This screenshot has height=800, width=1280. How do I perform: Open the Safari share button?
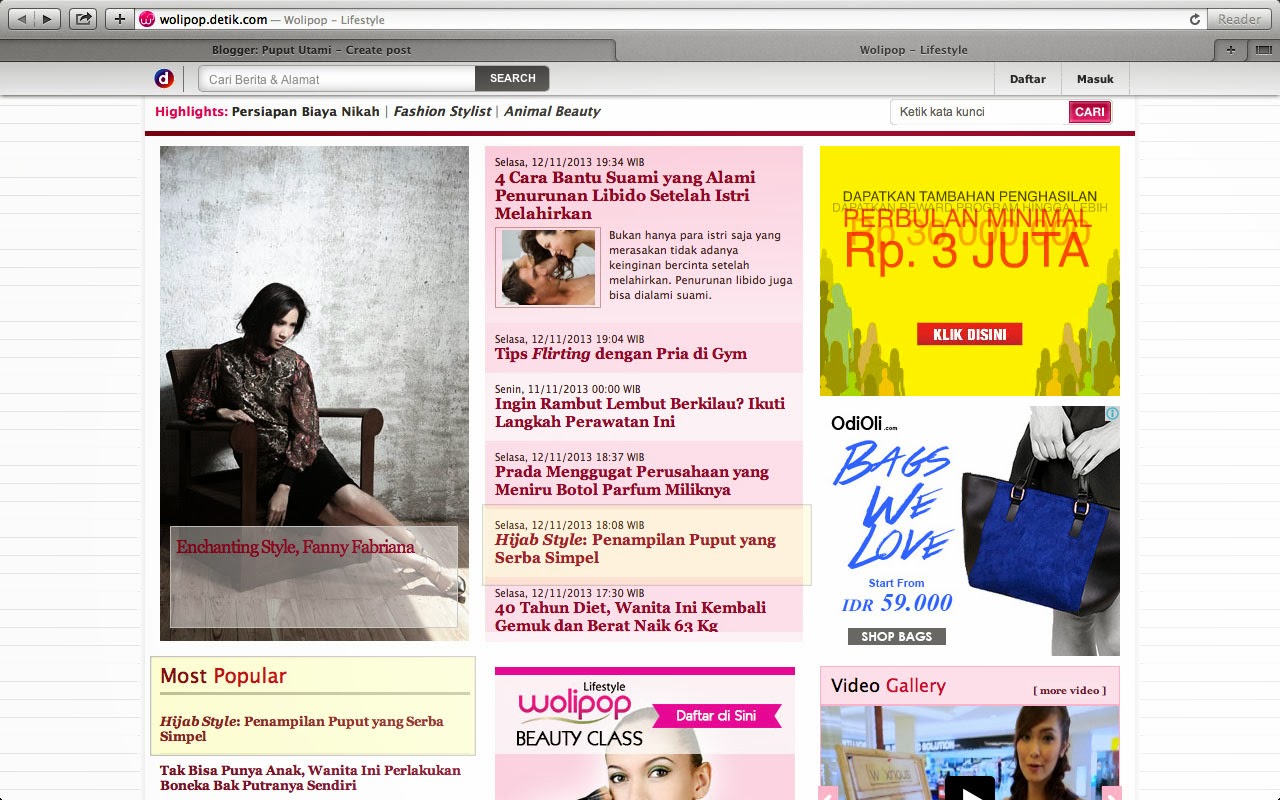84,19
